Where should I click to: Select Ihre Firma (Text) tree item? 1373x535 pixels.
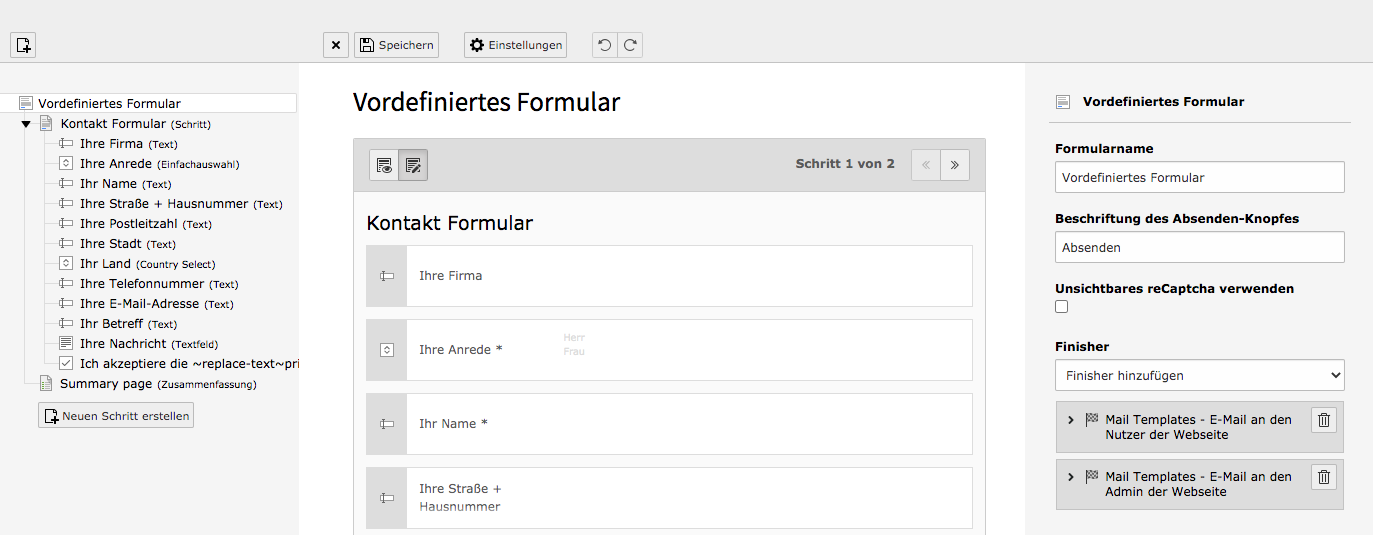click(x=128, y=144)
